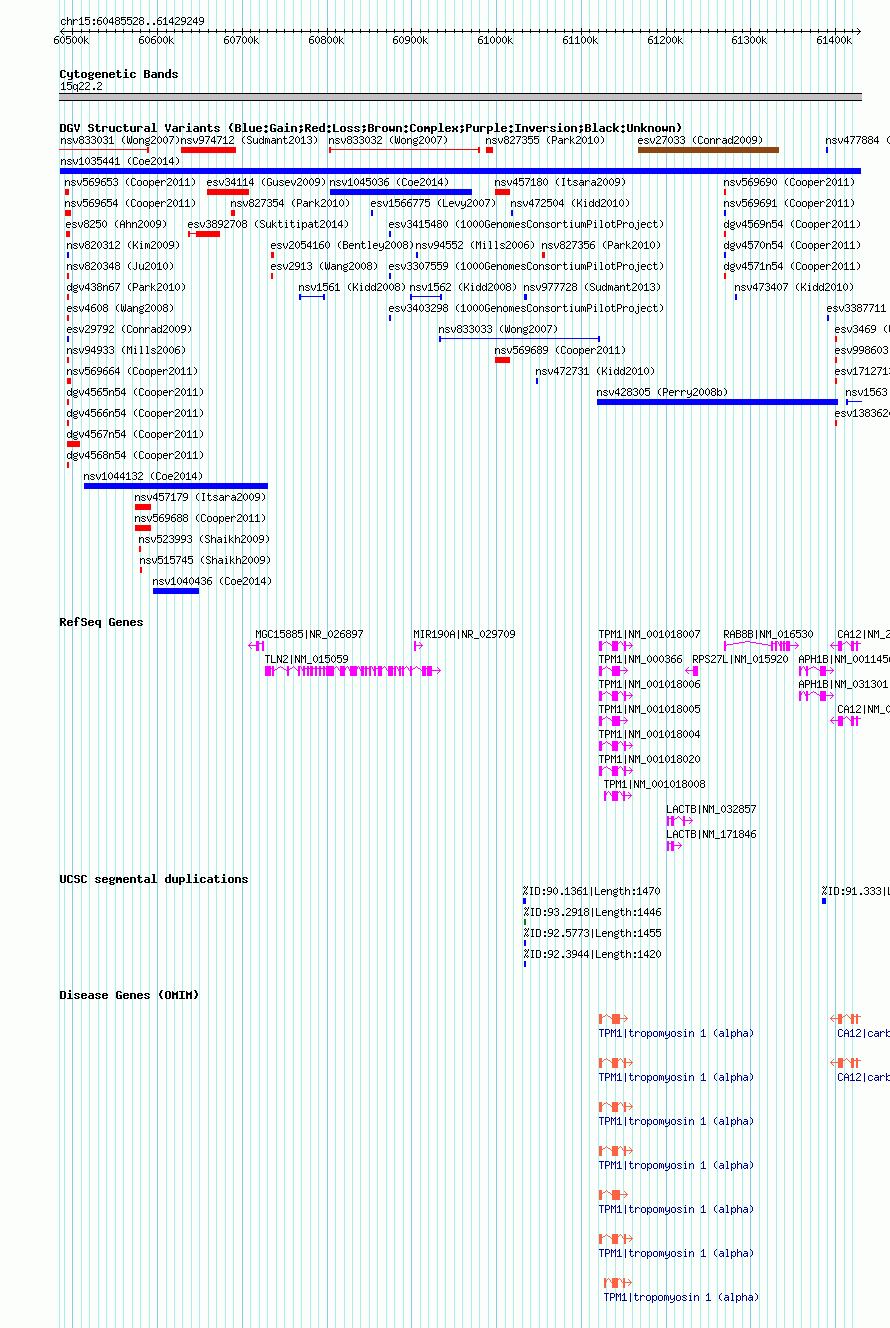The image size is (890, 1328).
Task: Open variant esv34114 (Gusev2009) label
Action: point(267,183)
